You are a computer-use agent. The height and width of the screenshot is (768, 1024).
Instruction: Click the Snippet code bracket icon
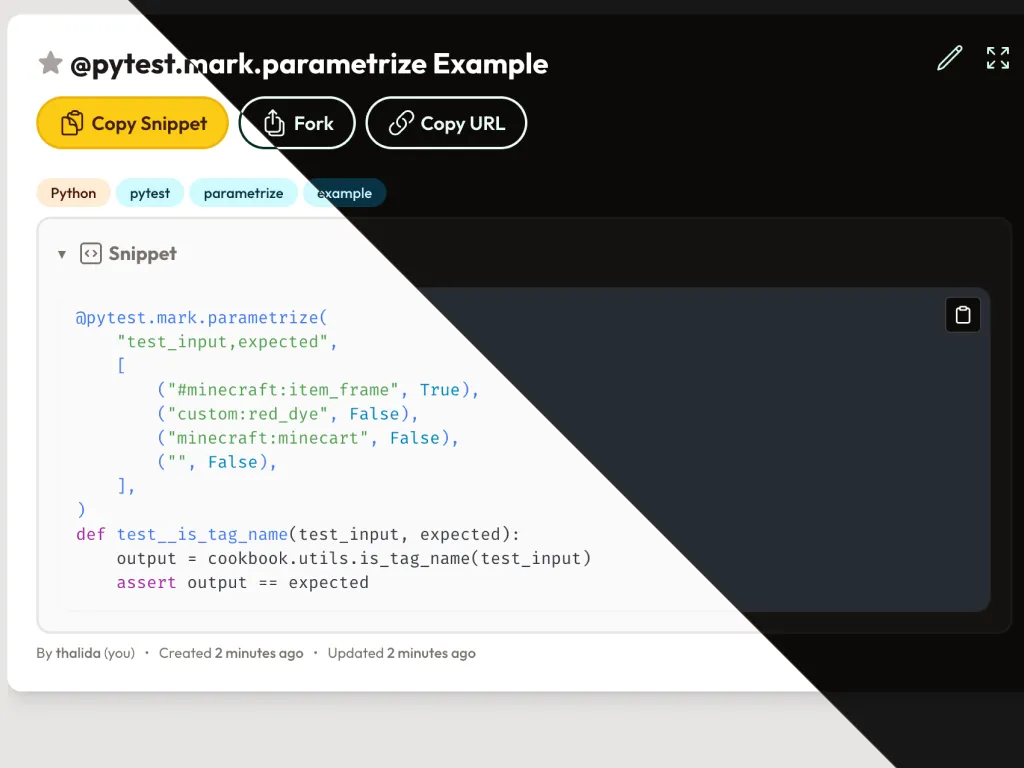click(91, 253)
